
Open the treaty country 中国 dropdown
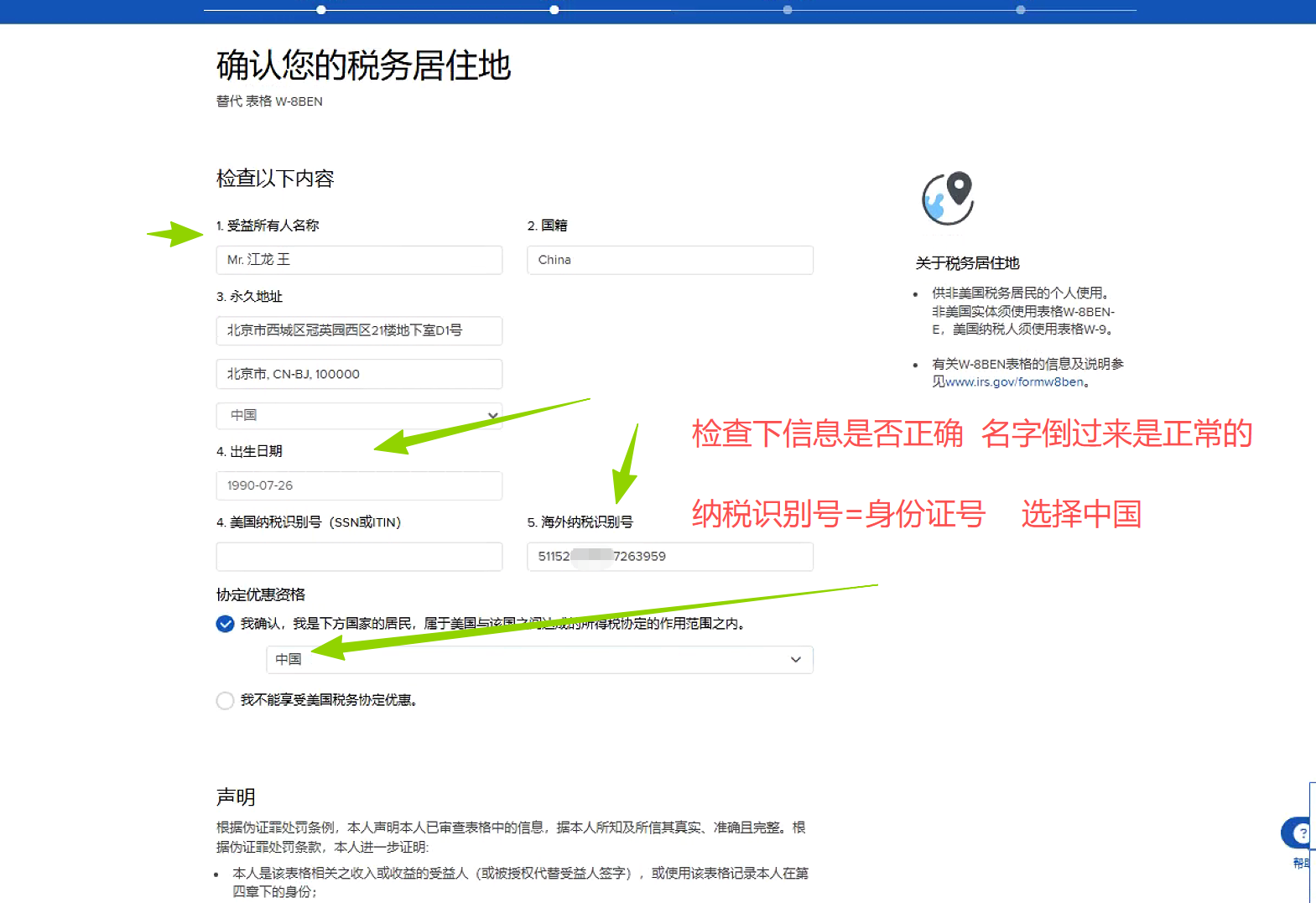click(x=539, y=660)
